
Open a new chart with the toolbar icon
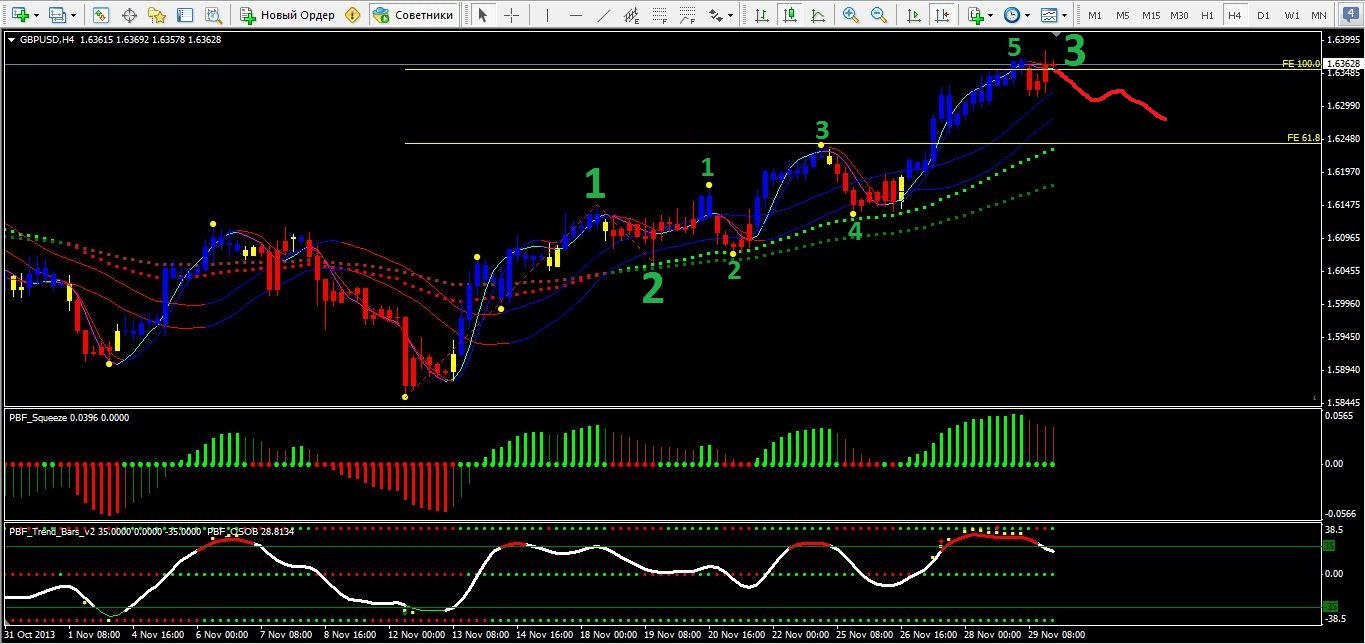click(19, 15)
